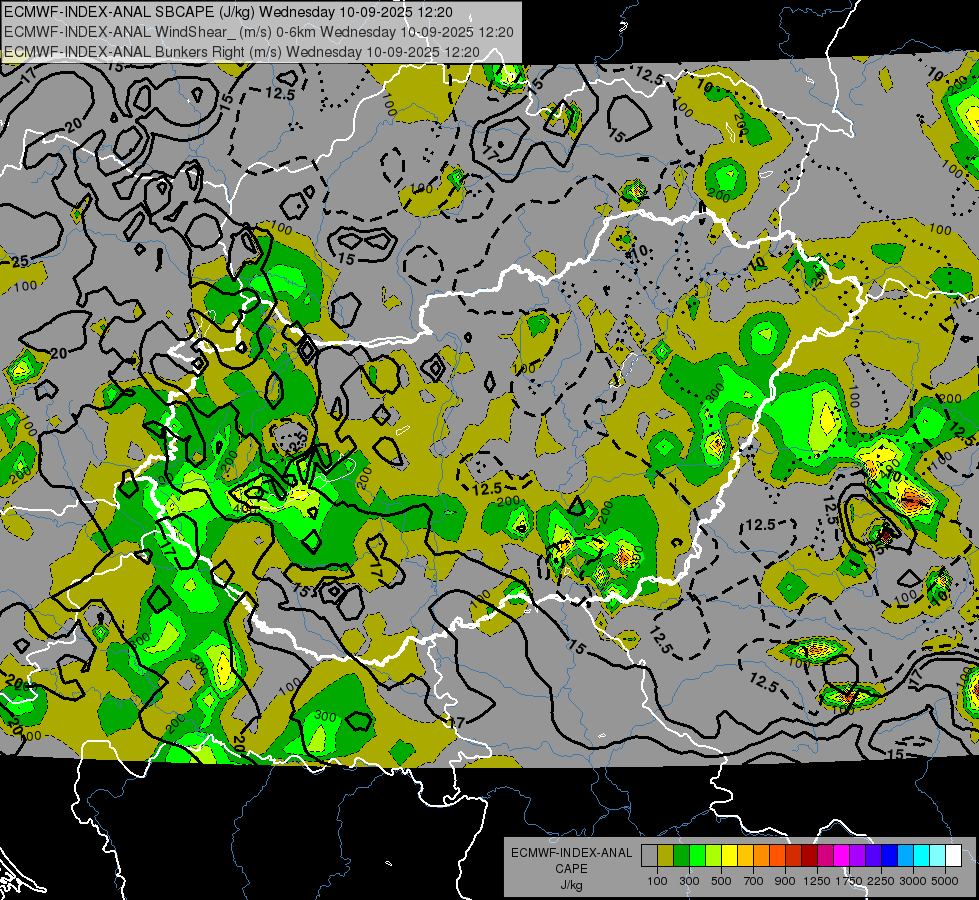This screenshot has width=979, height=900.
Task: Select the sky blue legend swatch
Action: point(906,856)
